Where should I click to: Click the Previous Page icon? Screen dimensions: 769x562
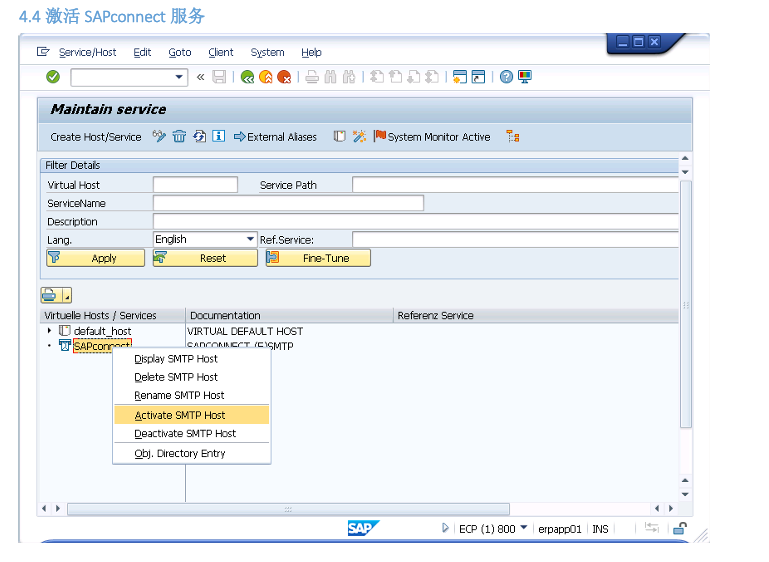[x=395, y=77]
